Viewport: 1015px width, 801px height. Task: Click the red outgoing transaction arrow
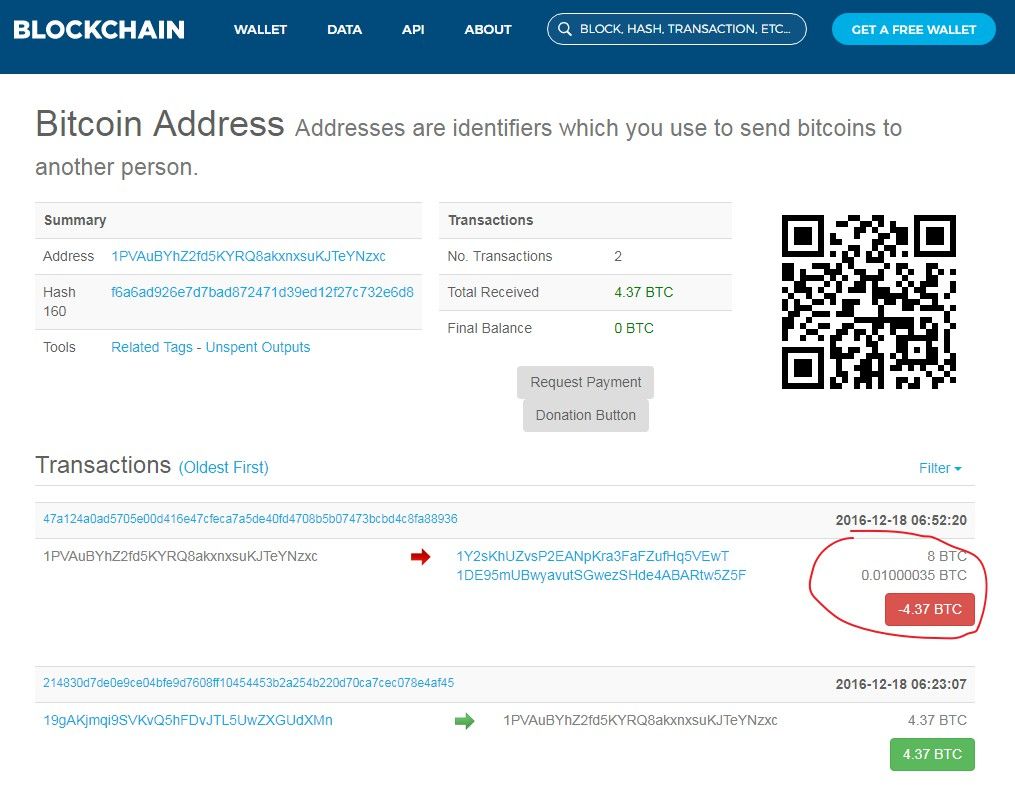[x=420, y=556]
